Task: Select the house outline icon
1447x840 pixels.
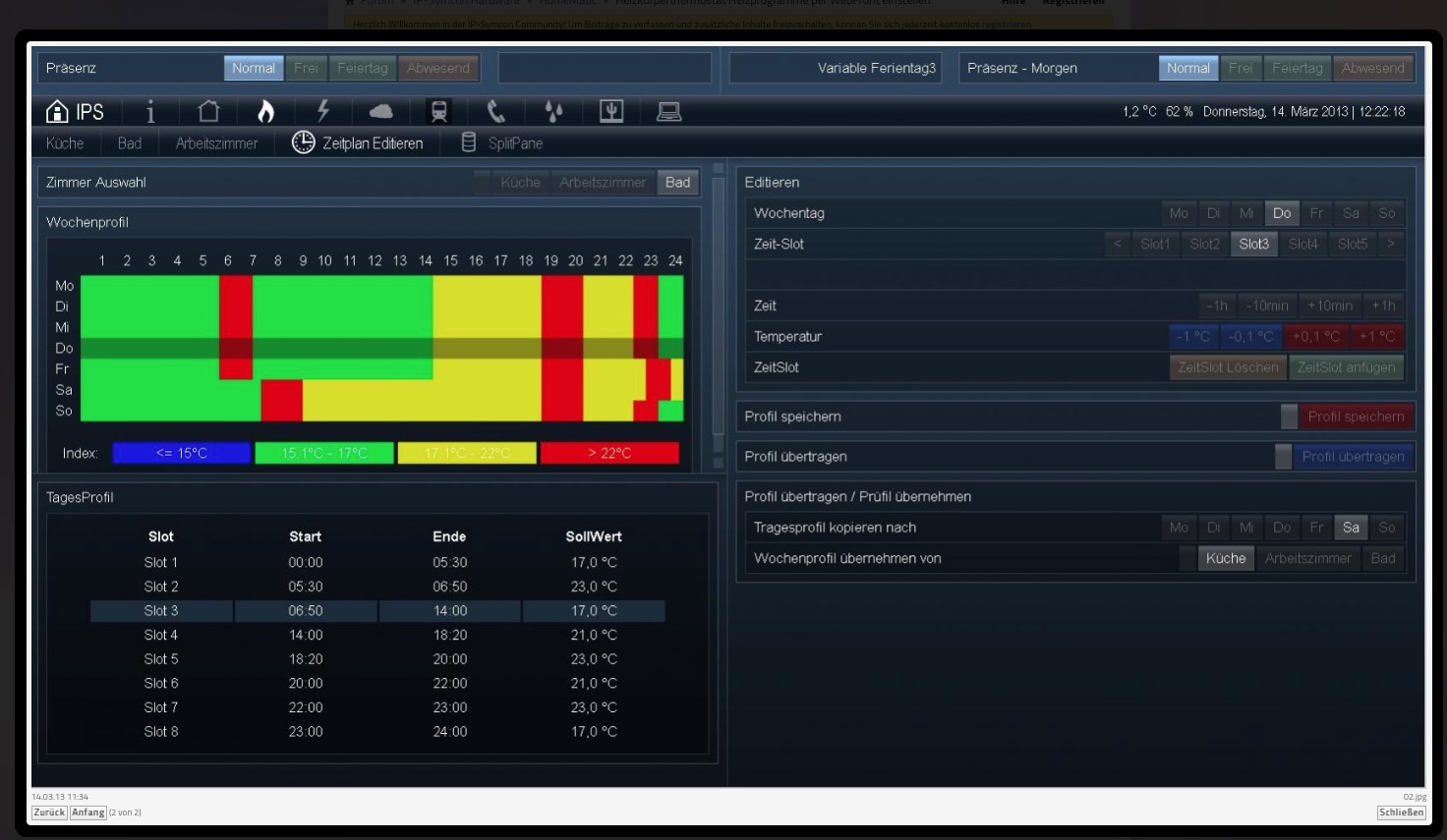Action: pyautogui.click(x=208, y=112)
